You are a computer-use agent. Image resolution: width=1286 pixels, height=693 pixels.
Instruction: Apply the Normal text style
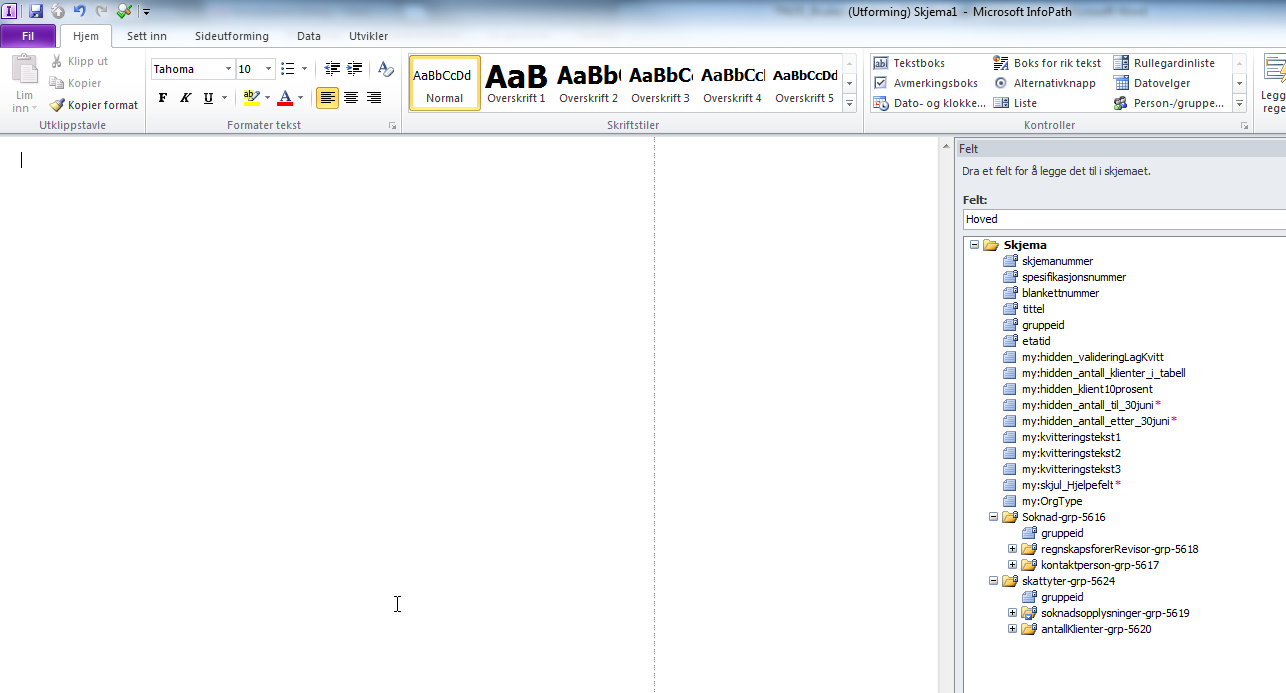click(x=445, y=83)
